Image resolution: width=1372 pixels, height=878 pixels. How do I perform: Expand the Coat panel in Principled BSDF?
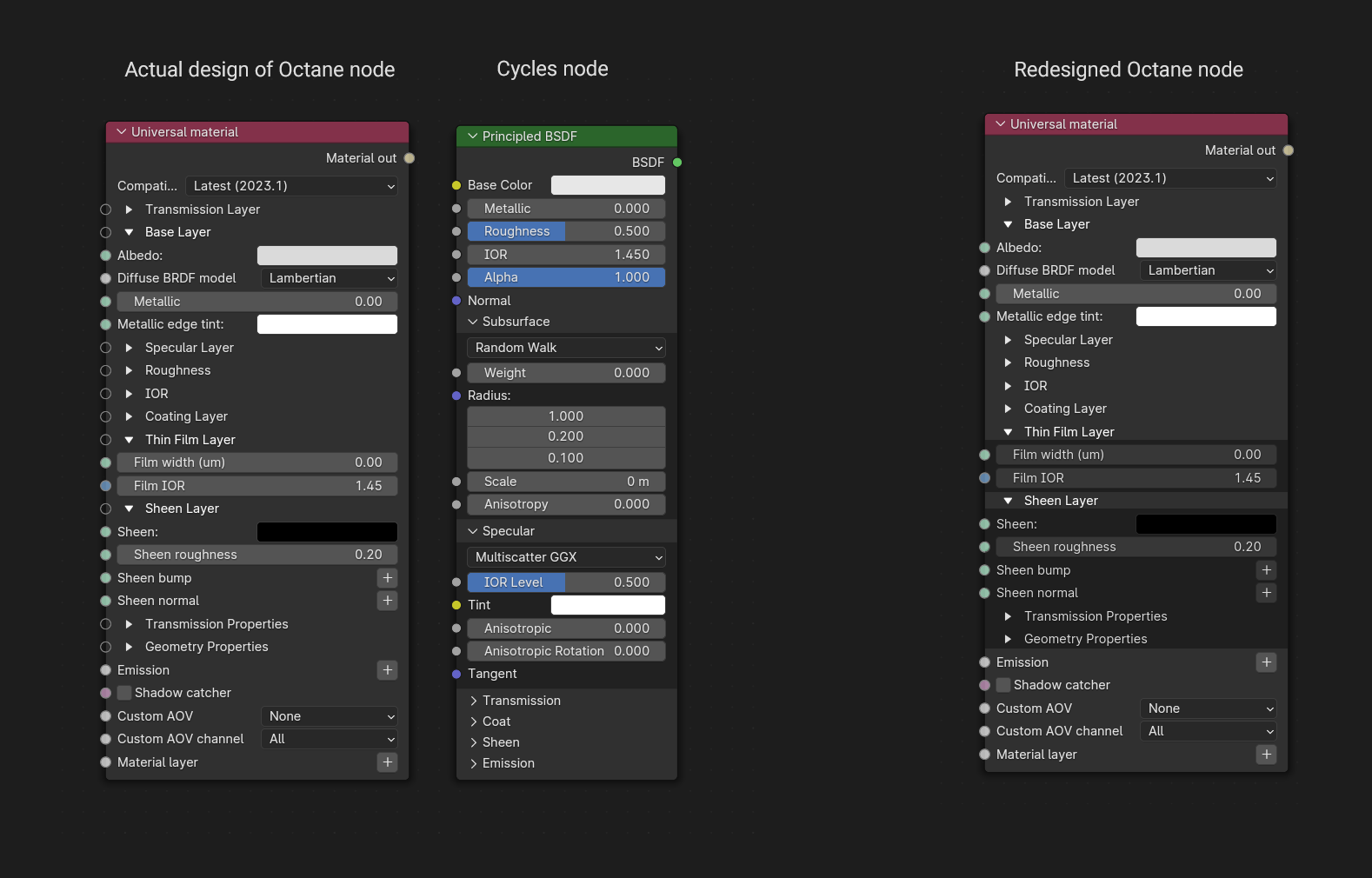point(473,722)
